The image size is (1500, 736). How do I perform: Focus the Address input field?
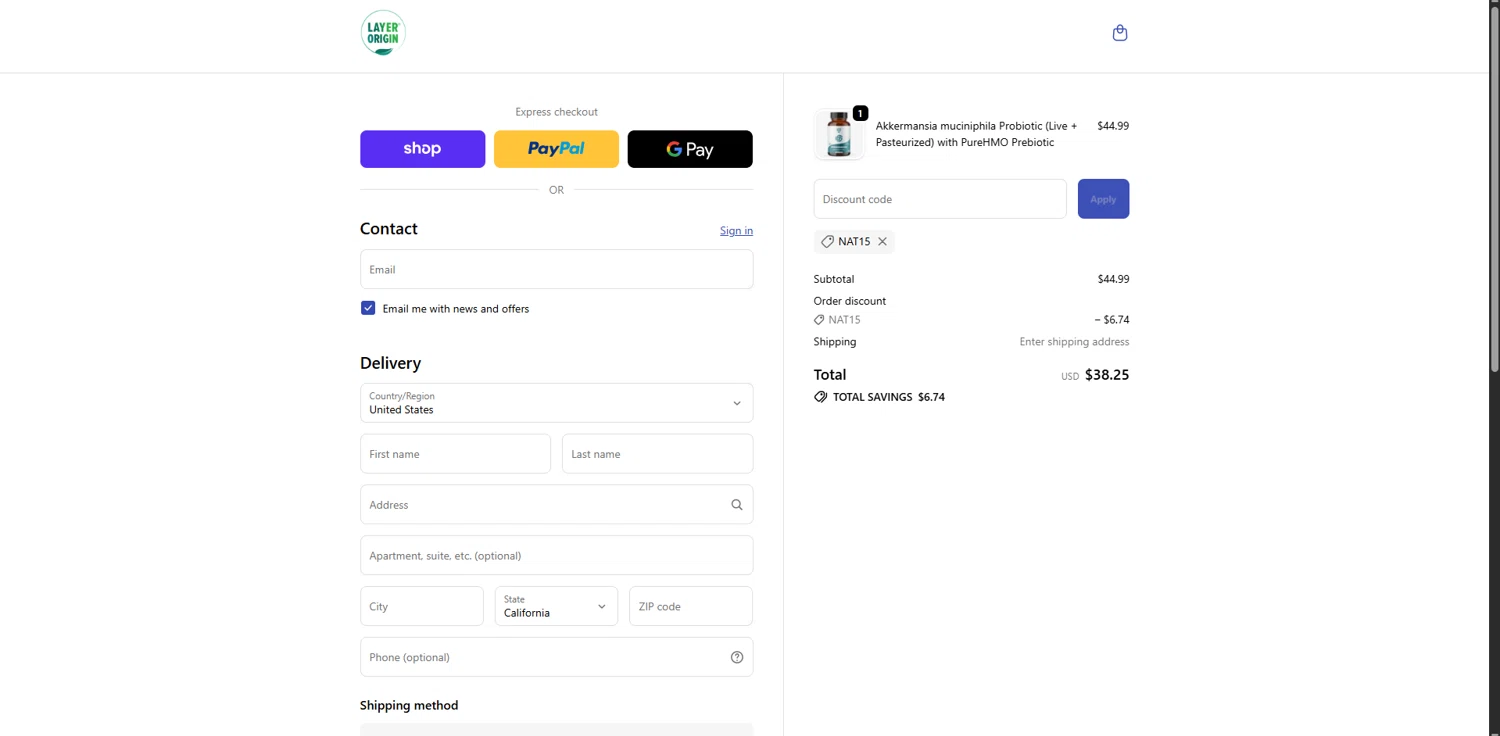point(556,505)
